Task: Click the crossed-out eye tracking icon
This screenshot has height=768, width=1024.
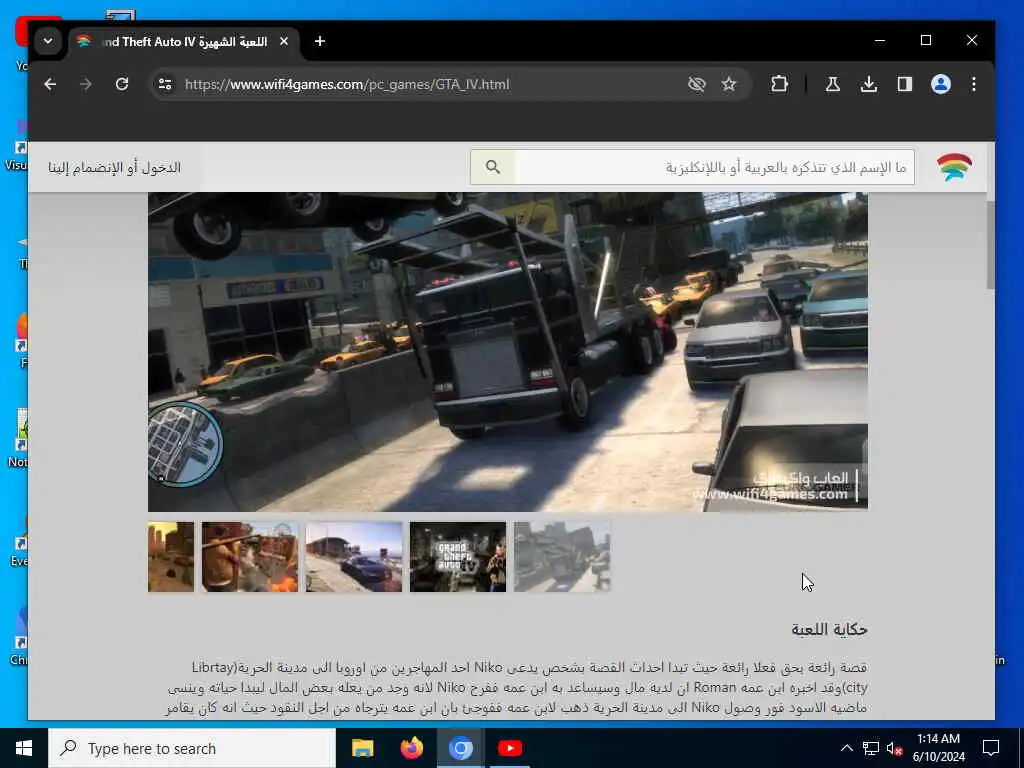Action: (697, 84)
